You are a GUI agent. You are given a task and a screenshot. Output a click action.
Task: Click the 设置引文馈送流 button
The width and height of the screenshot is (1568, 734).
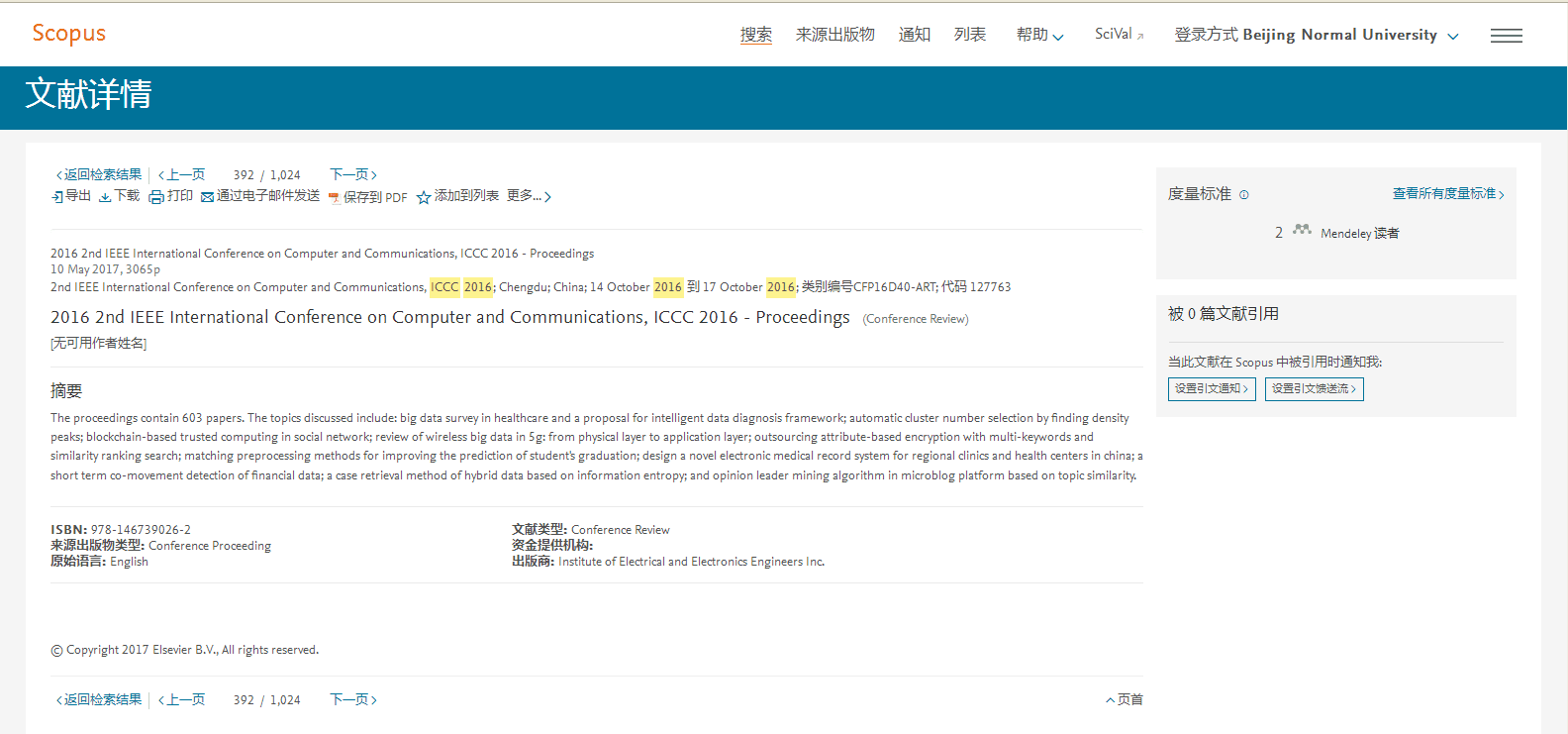1314,389
